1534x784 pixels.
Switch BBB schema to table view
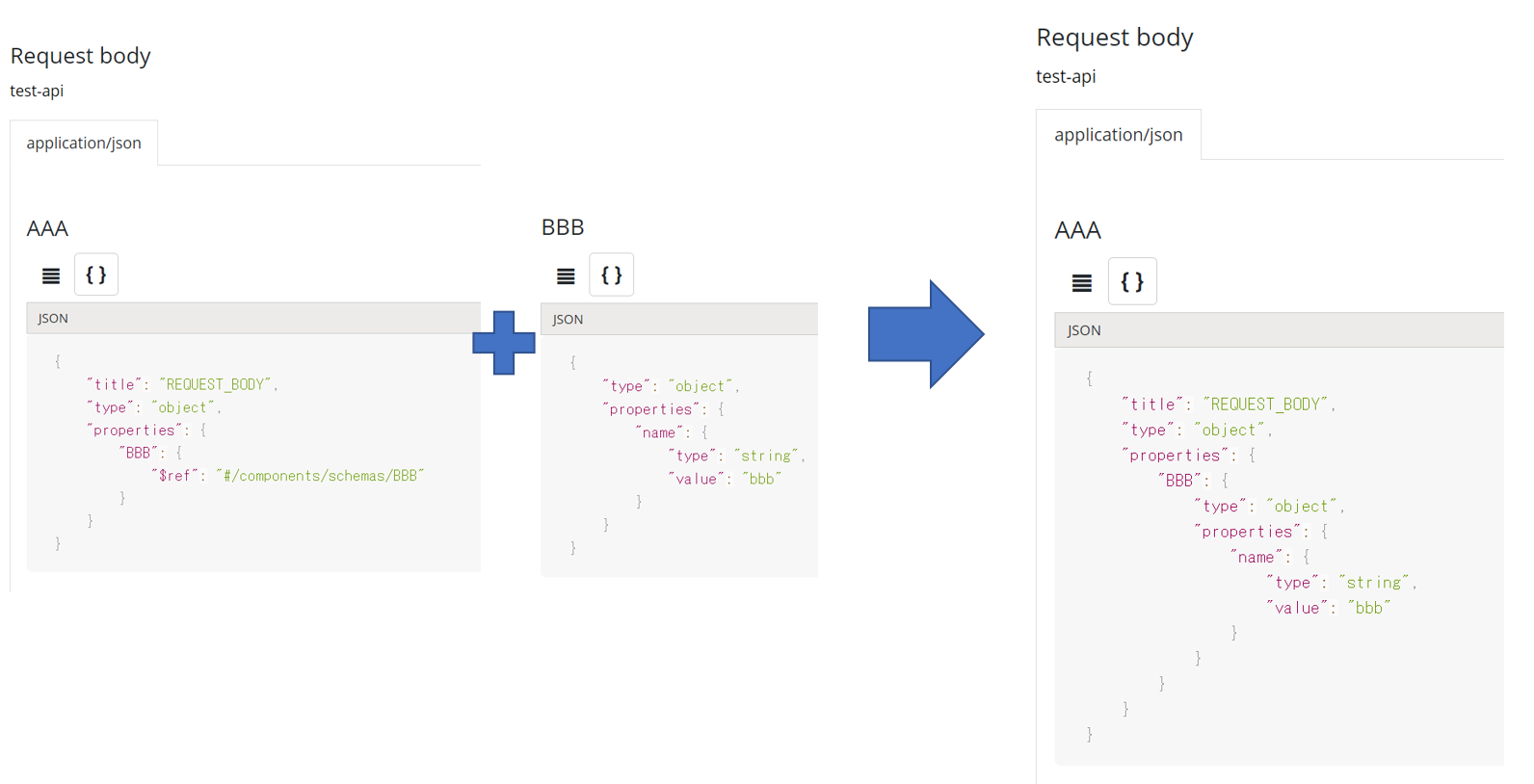pyautogui.click(x=566, y=276)
